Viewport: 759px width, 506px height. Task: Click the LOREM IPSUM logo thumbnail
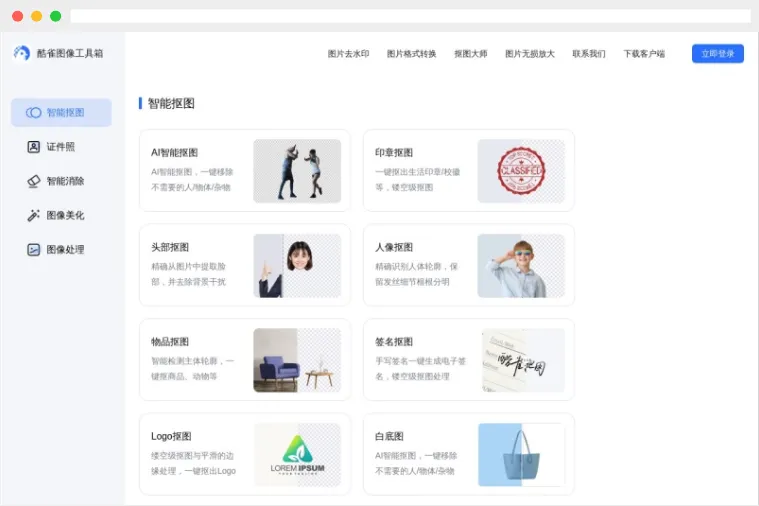click(x=297, y=455)
